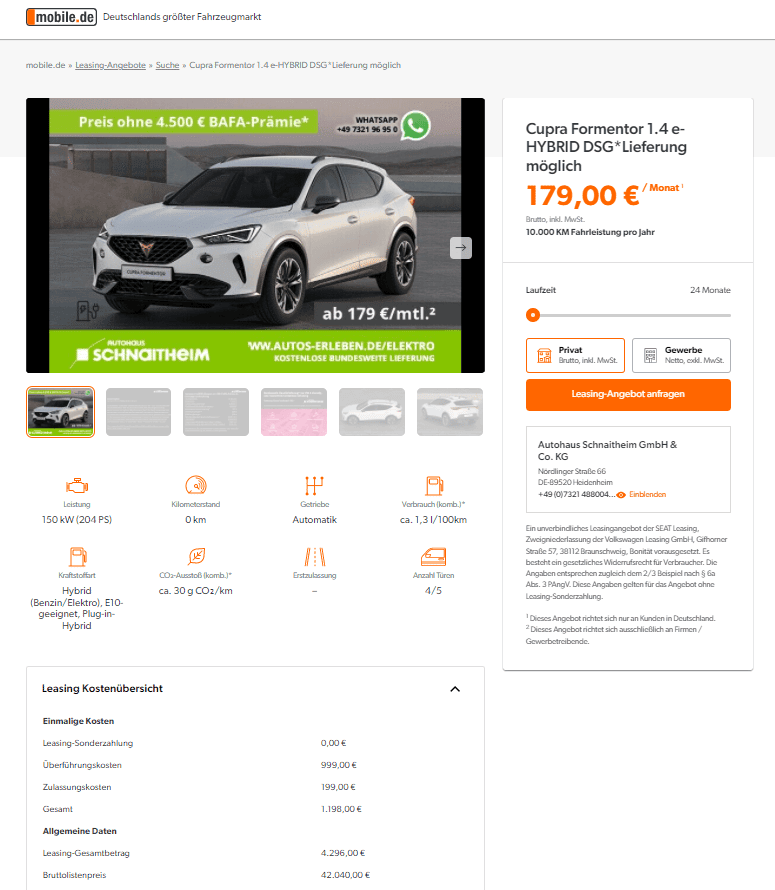Click the Kraftstoffart fuel pump icon
775x890 pixels.
78,556
